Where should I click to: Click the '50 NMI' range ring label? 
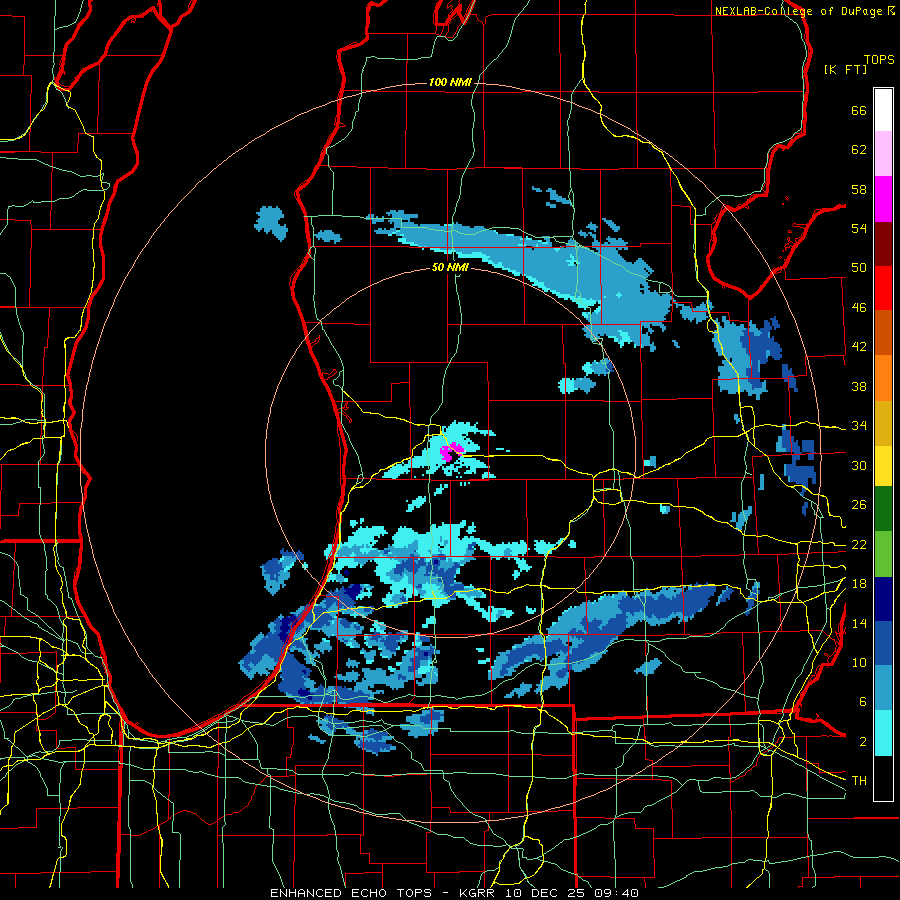pos(450,268)
